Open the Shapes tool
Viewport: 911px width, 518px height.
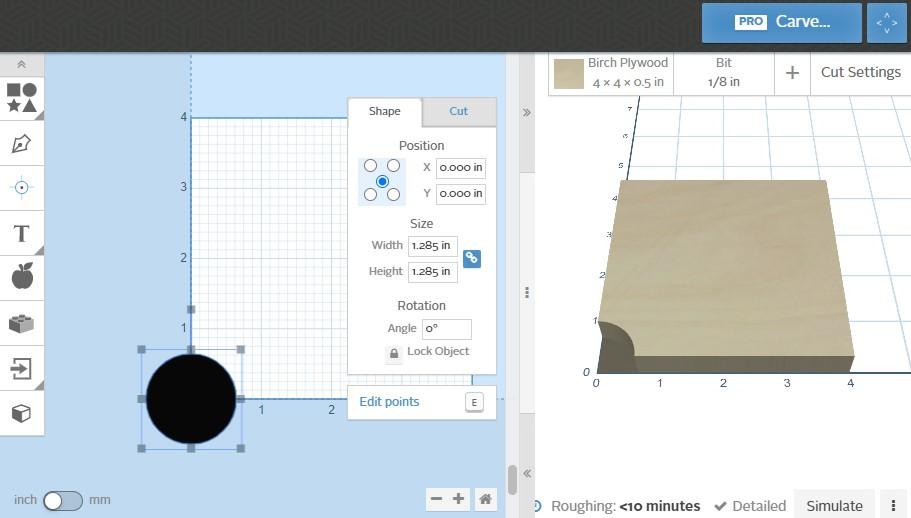(21, 98)
